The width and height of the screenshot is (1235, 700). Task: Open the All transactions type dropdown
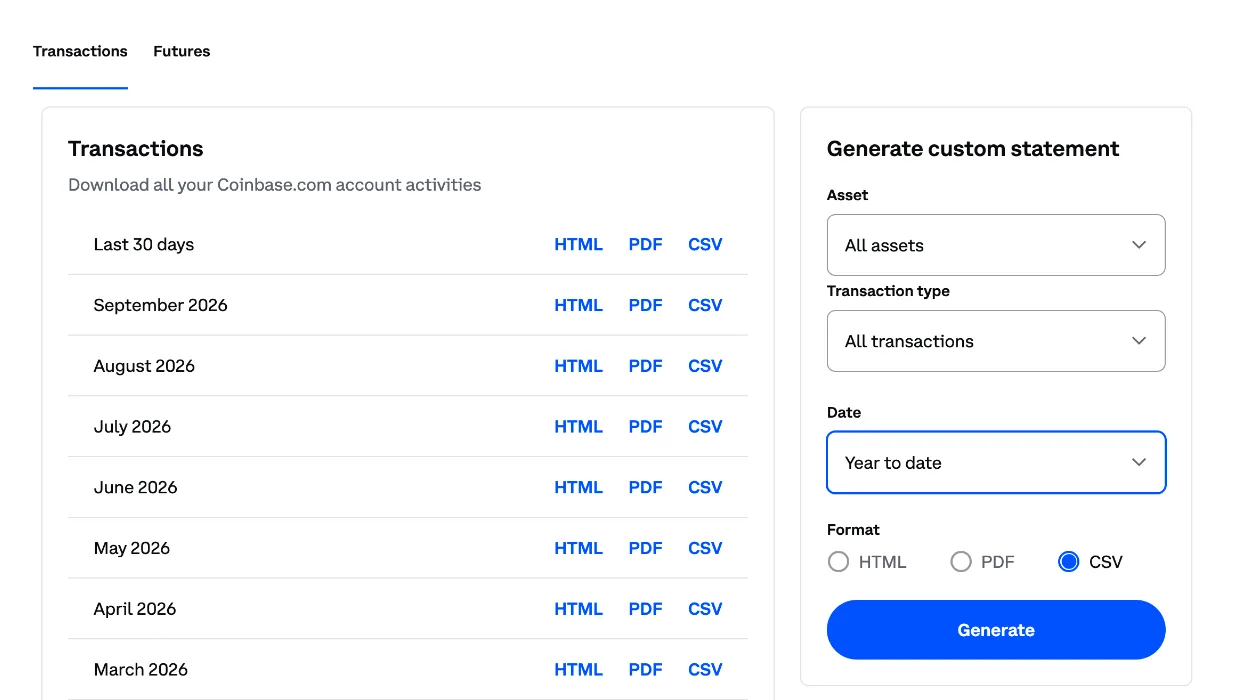point(996,341)
